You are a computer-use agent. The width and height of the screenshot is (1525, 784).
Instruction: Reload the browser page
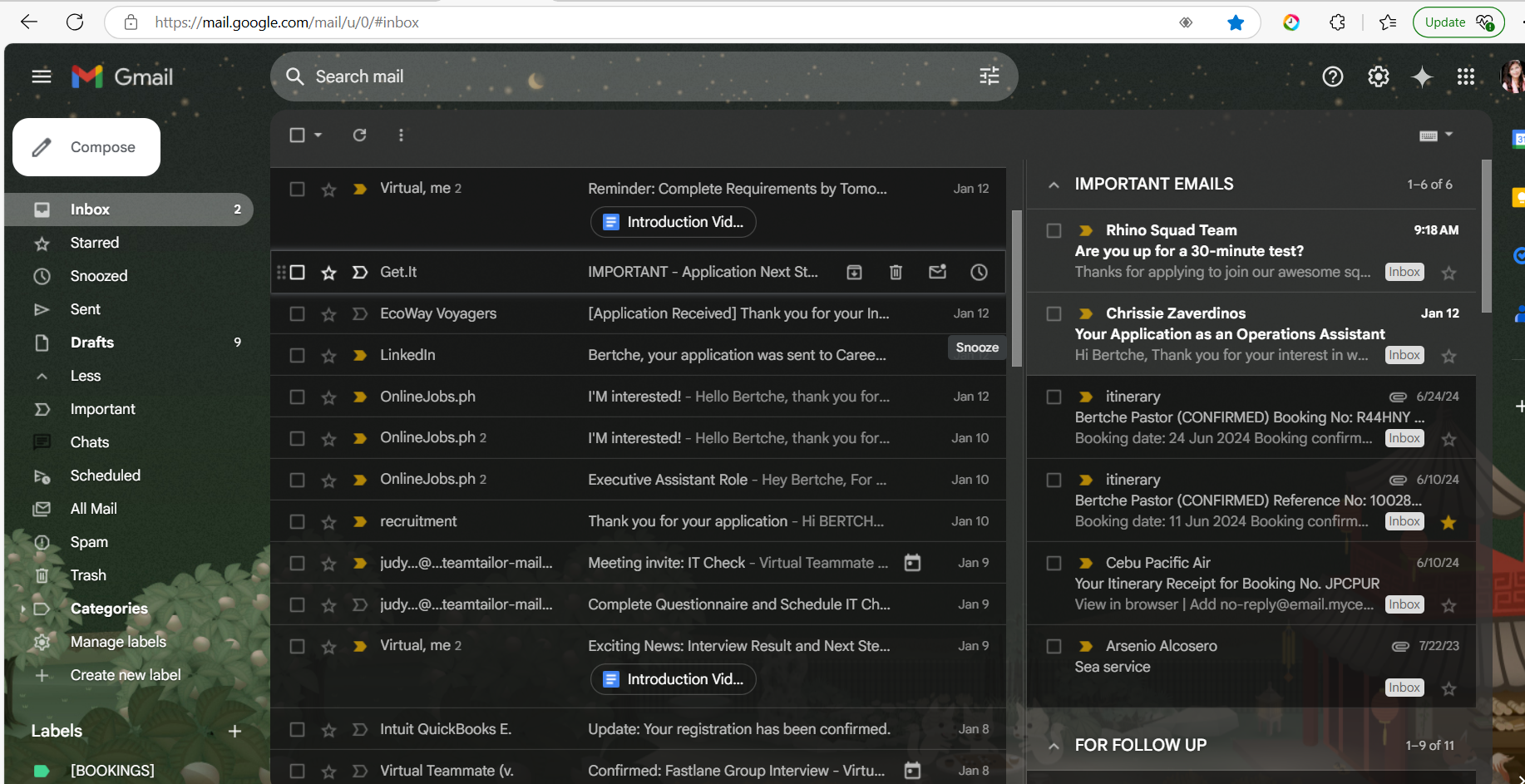75,22
